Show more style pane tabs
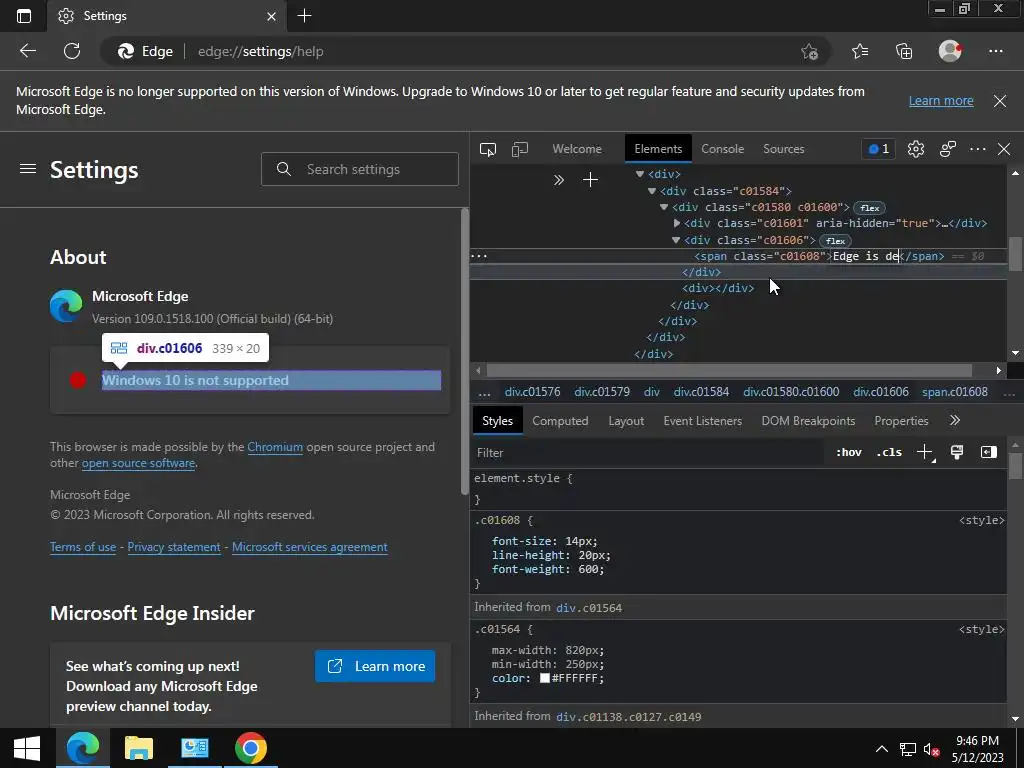1024x768 pixels. point(955,421)
